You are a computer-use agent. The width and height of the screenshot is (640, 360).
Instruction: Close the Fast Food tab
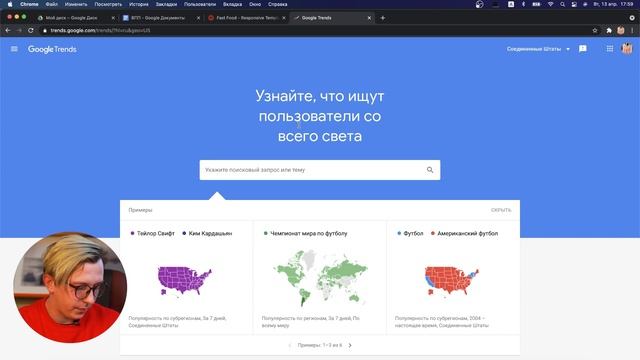pos(284,18)
